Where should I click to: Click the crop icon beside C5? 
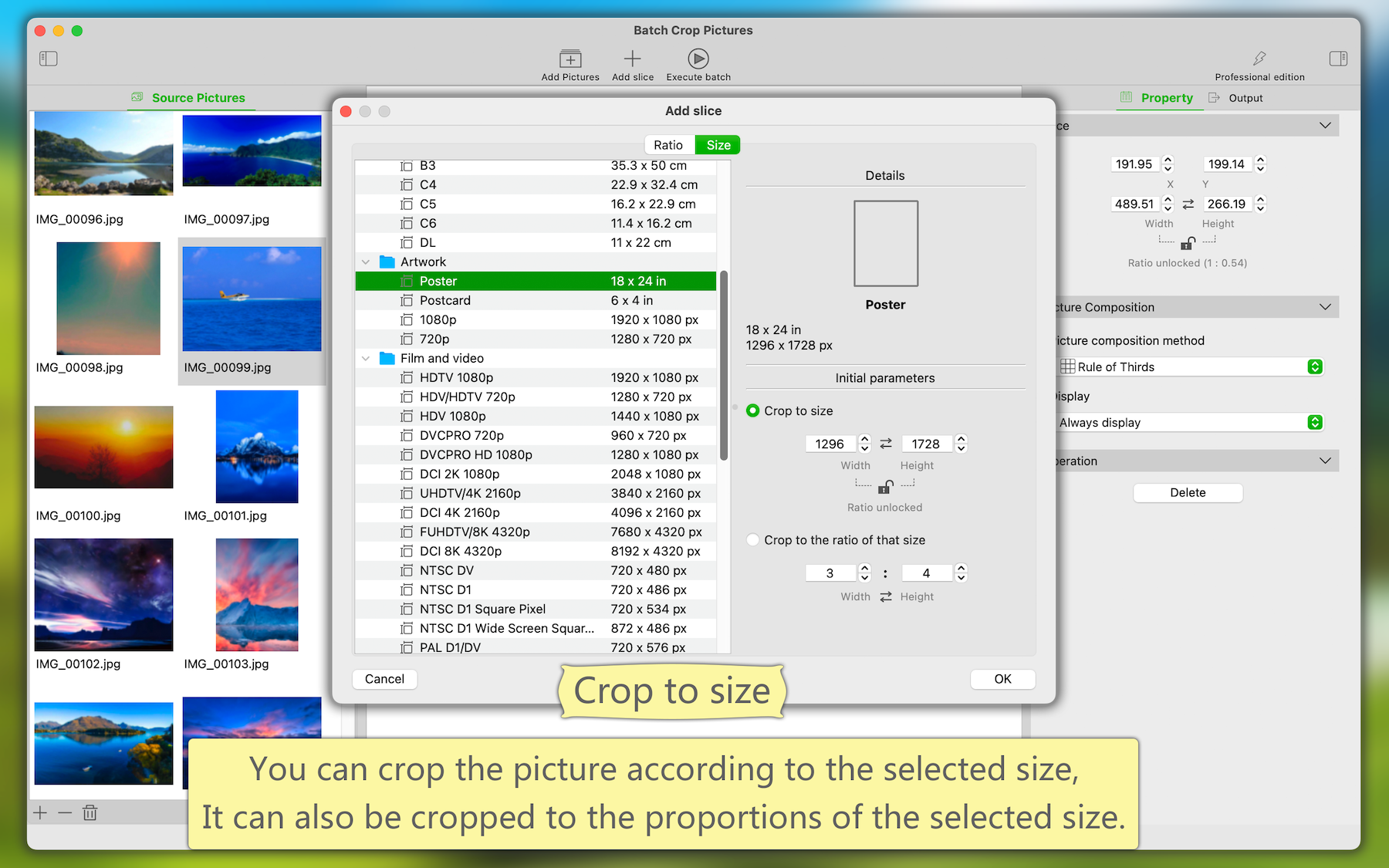407,204
